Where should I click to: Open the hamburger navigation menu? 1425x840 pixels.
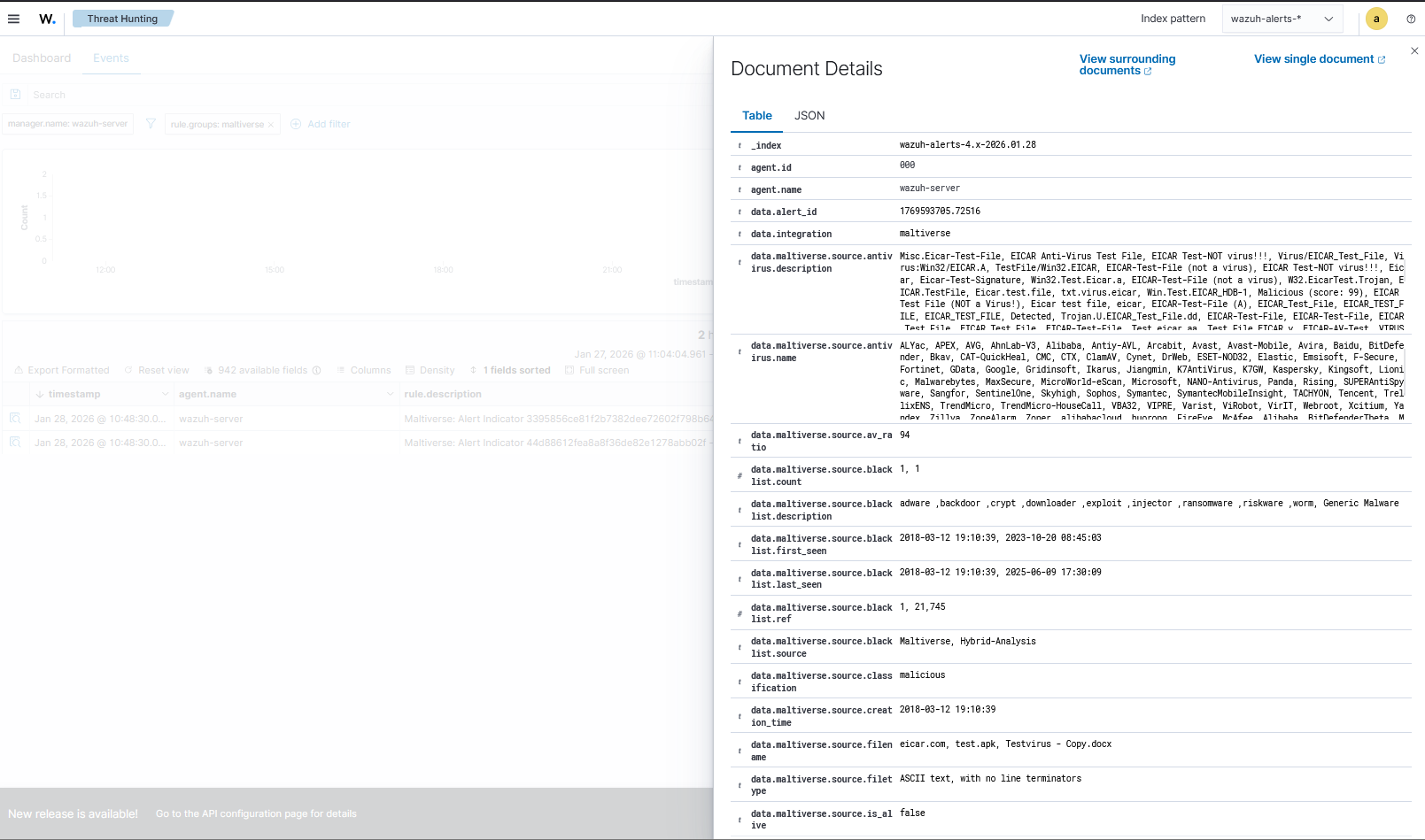[13, 19]
